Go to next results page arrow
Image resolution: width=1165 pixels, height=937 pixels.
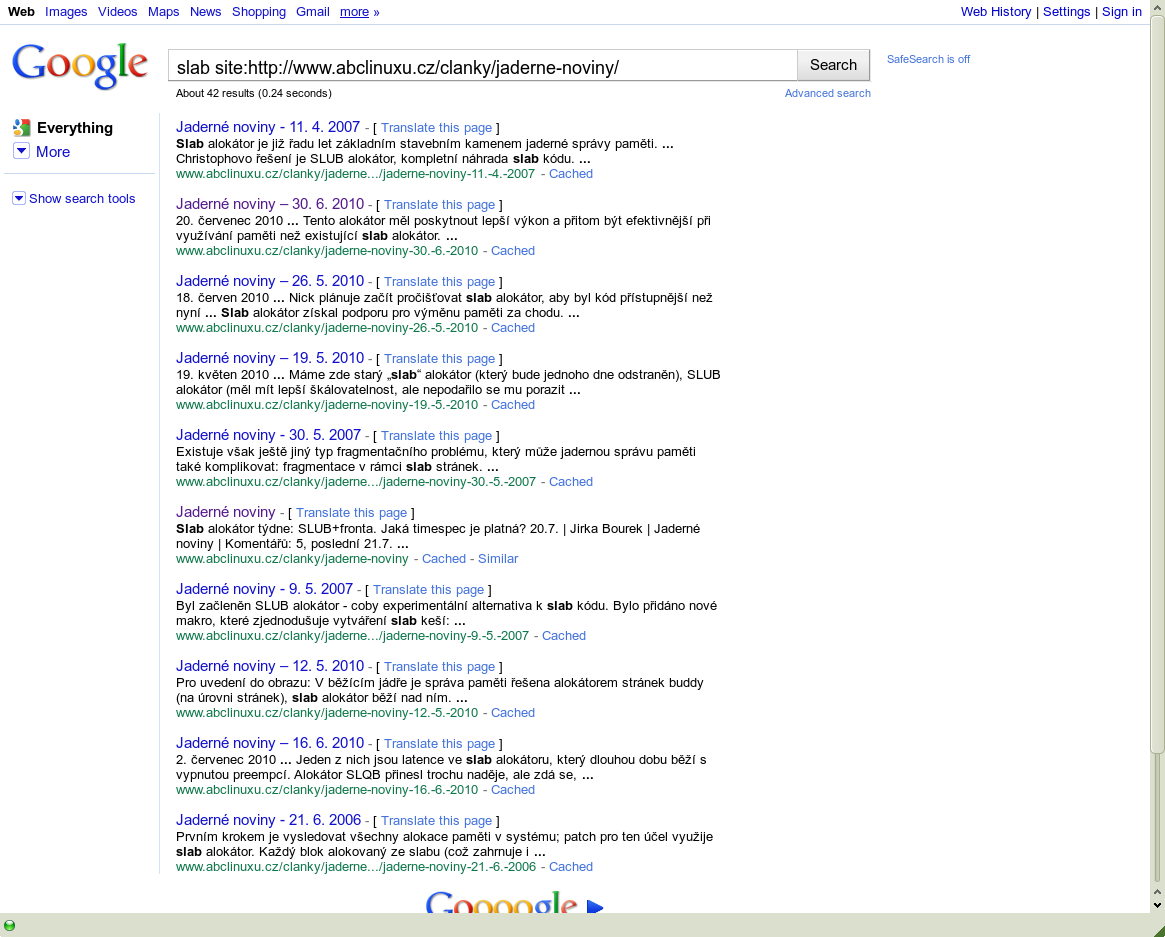click(x=595, y=906)
